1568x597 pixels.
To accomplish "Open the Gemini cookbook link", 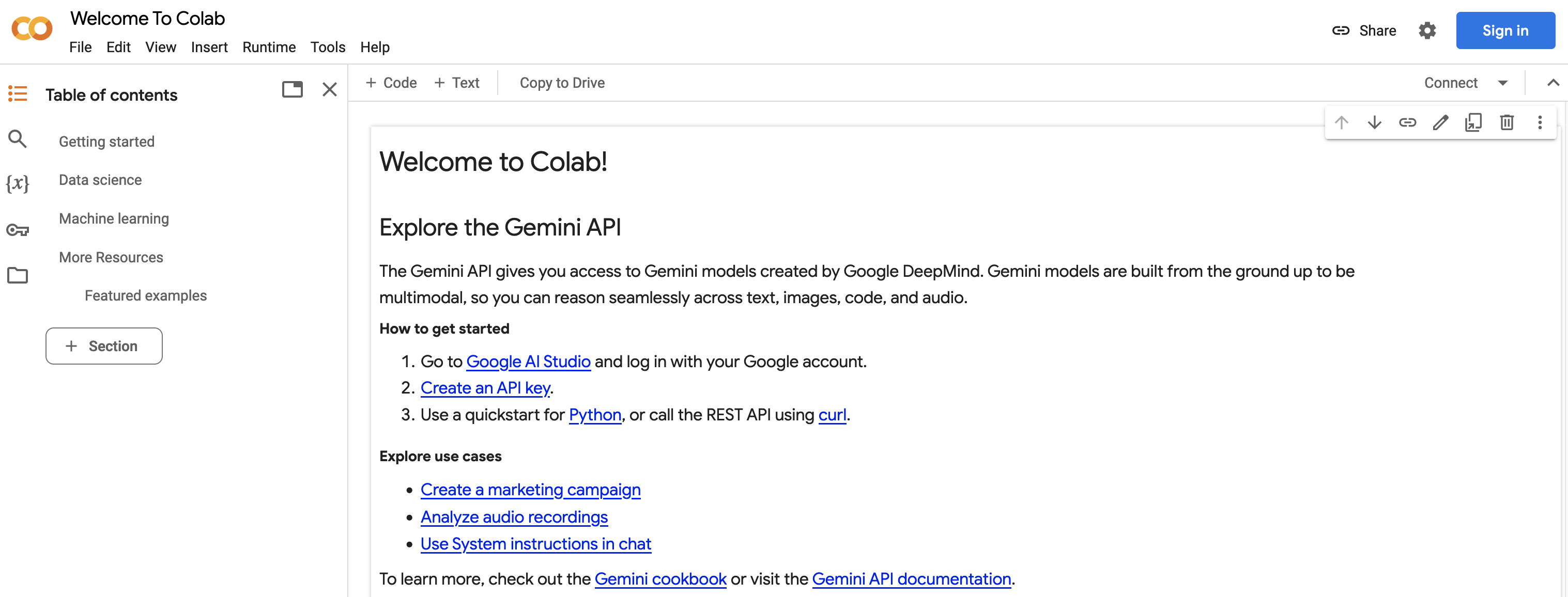I will tap(660, 579).
